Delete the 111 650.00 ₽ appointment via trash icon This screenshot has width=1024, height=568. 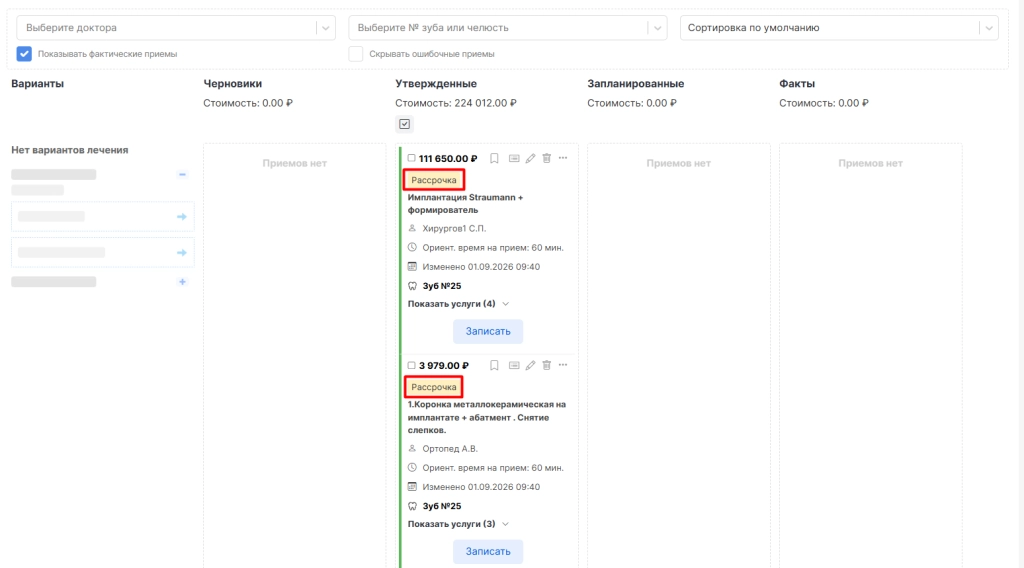tap(547, 159)
